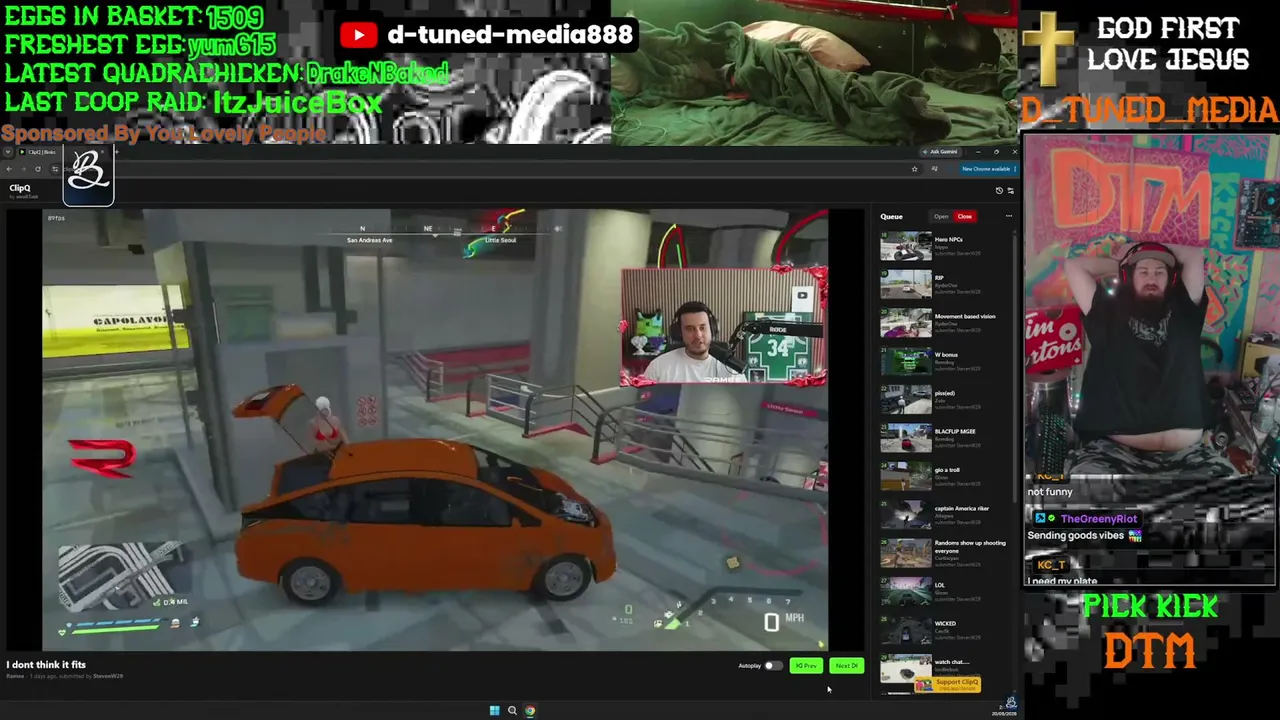Click the "Movement based vision" title text
The height and width of the screenshot is (720, 1280).
click(x=965, y=317)
